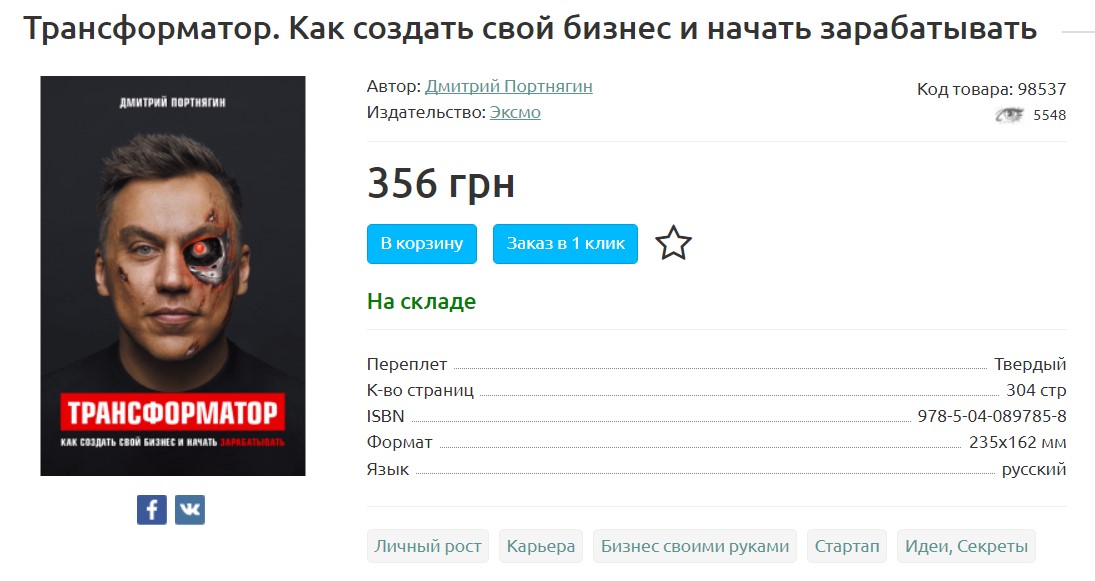
Task: Add book to favorites with star icon
Action: (673, 243)
